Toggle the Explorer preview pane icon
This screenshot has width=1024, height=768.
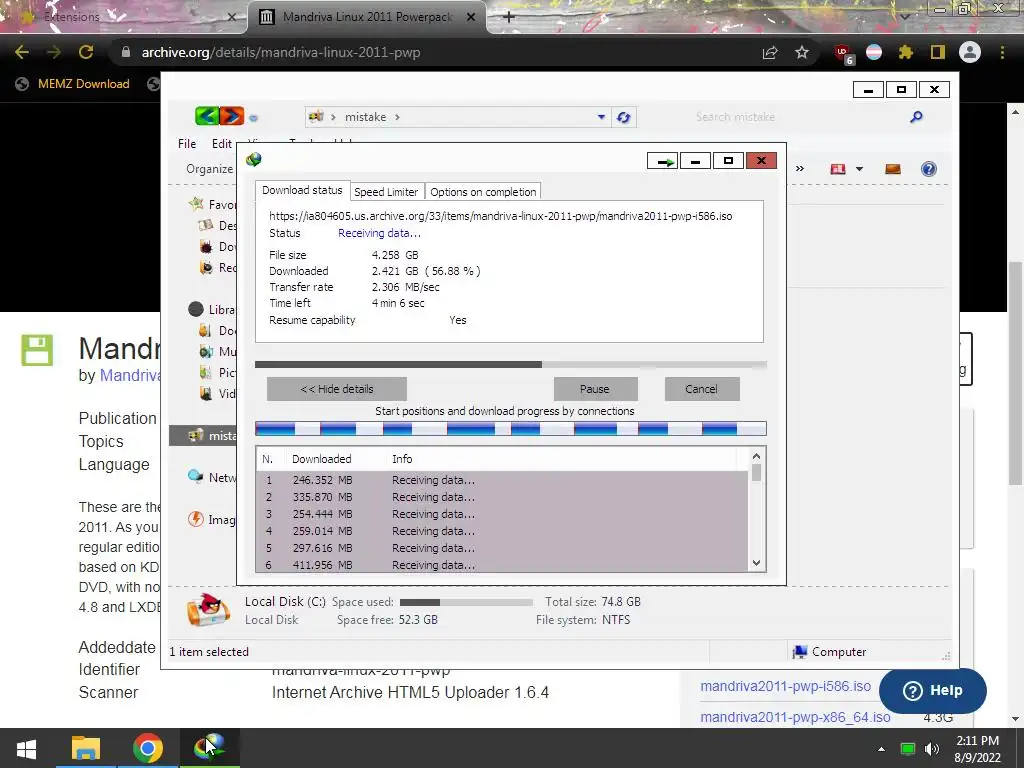coord(893,169)
